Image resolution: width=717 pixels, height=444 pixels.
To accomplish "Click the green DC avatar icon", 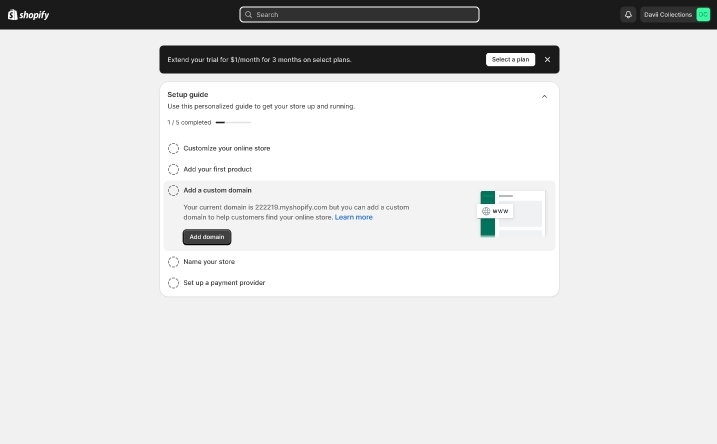I will click(703, 14).
